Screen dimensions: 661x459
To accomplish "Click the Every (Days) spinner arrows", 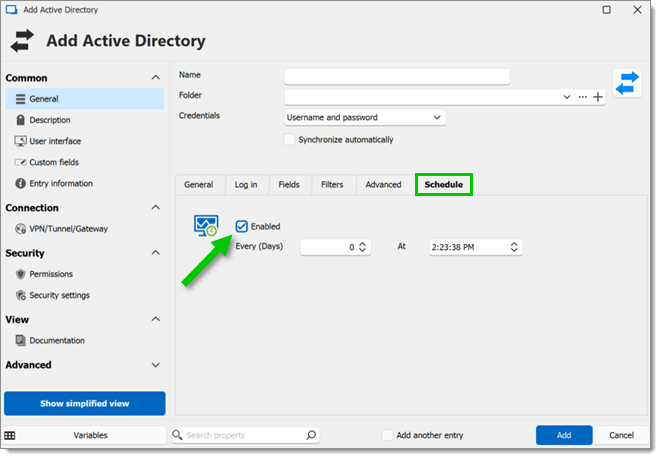I will click(x=363, y=247).
